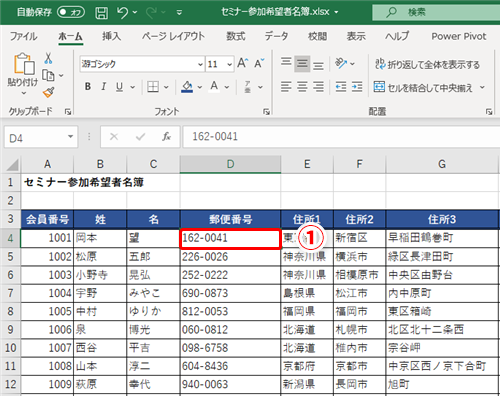This screenshot has height=396, width=500.
Task: Select cell containing 690-0873
Action: [x=230, y=293]
